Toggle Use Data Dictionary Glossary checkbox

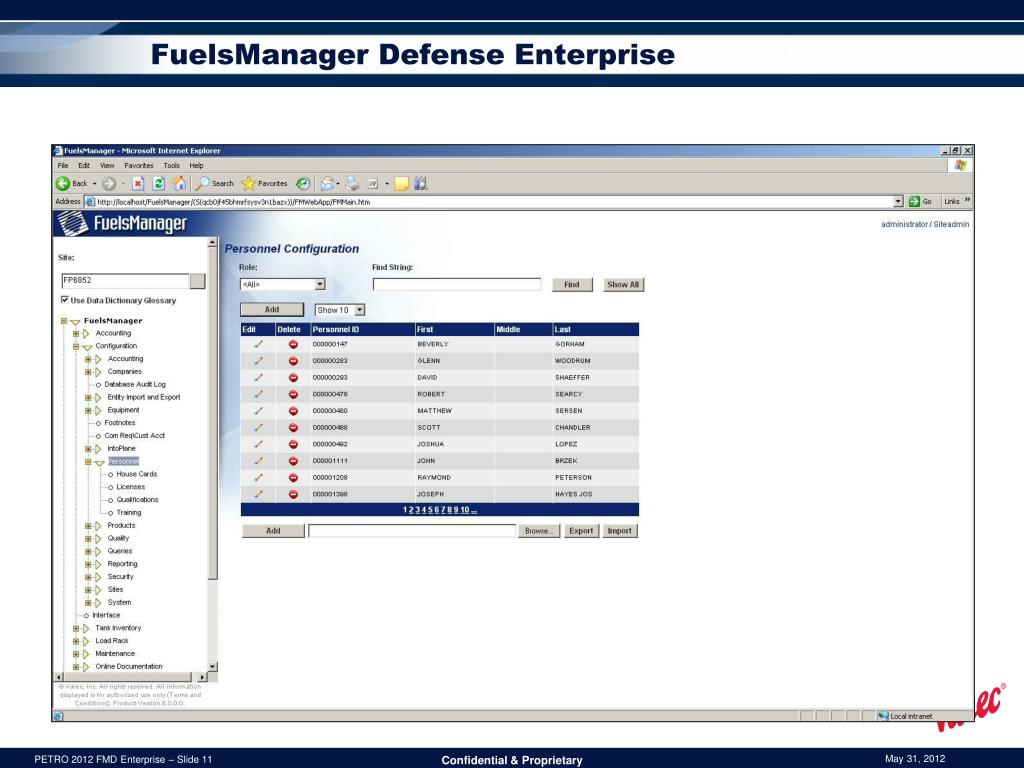click(65, 300)
